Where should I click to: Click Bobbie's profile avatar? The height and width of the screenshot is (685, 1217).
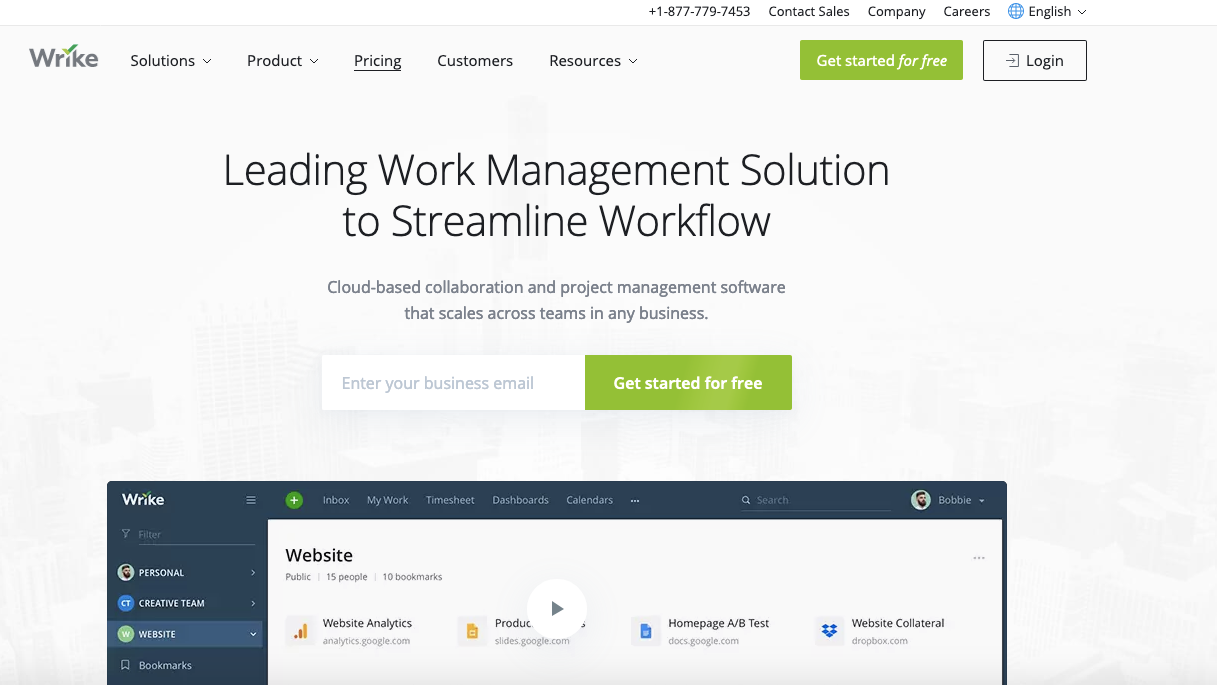pyautogui.click(x=921, y=500)
